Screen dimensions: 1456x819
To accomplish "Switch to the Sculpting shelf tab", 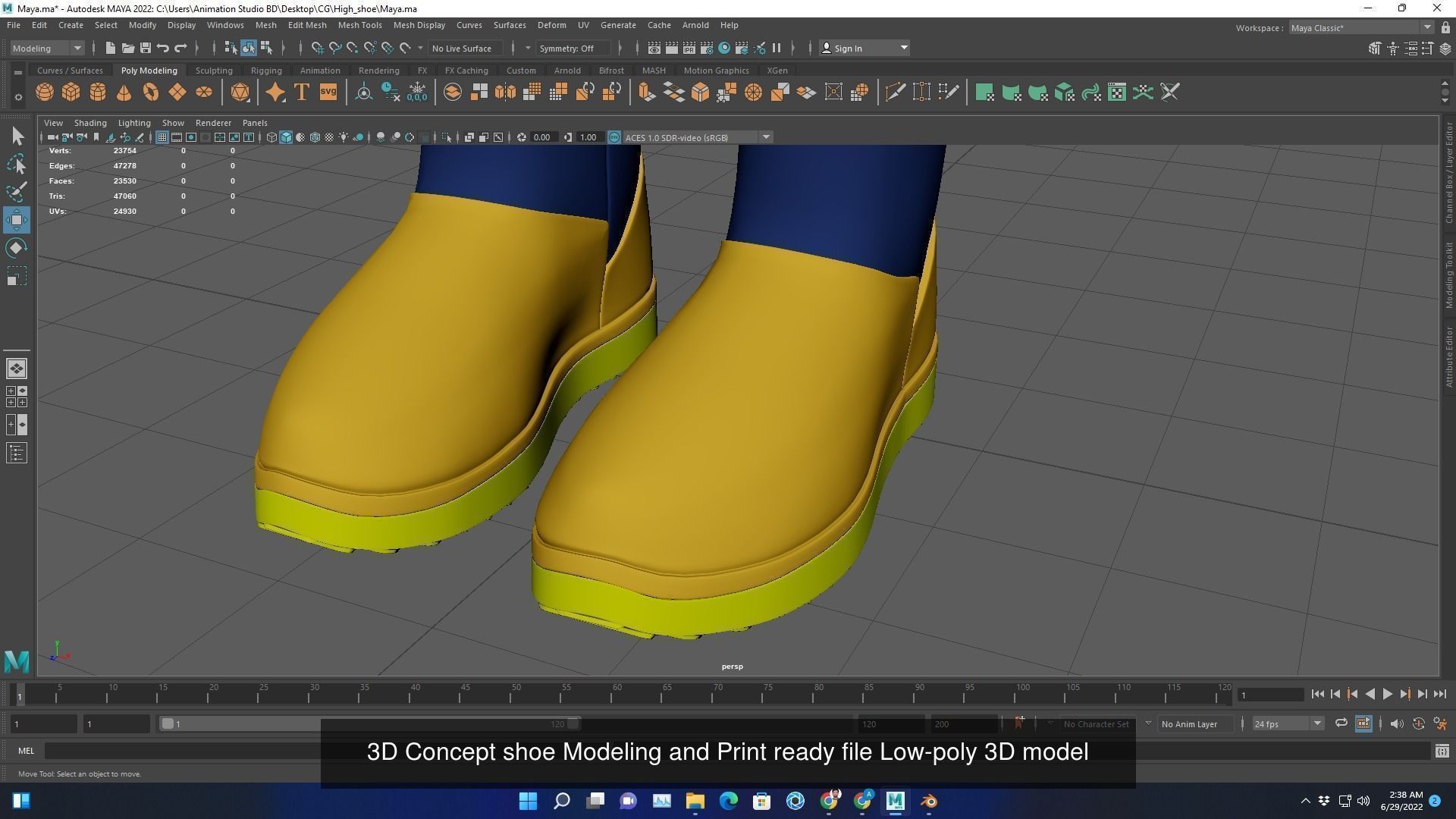I will (214, 71).
